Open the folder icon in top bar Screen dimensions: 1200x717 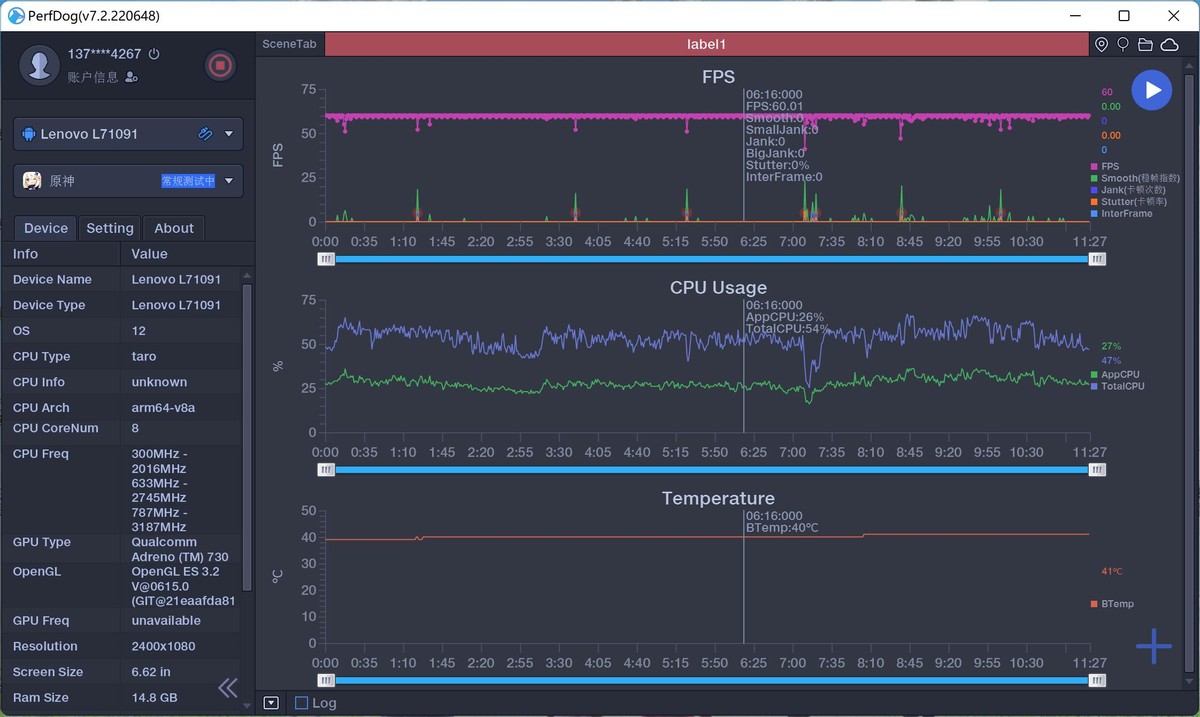(1145, 44)
